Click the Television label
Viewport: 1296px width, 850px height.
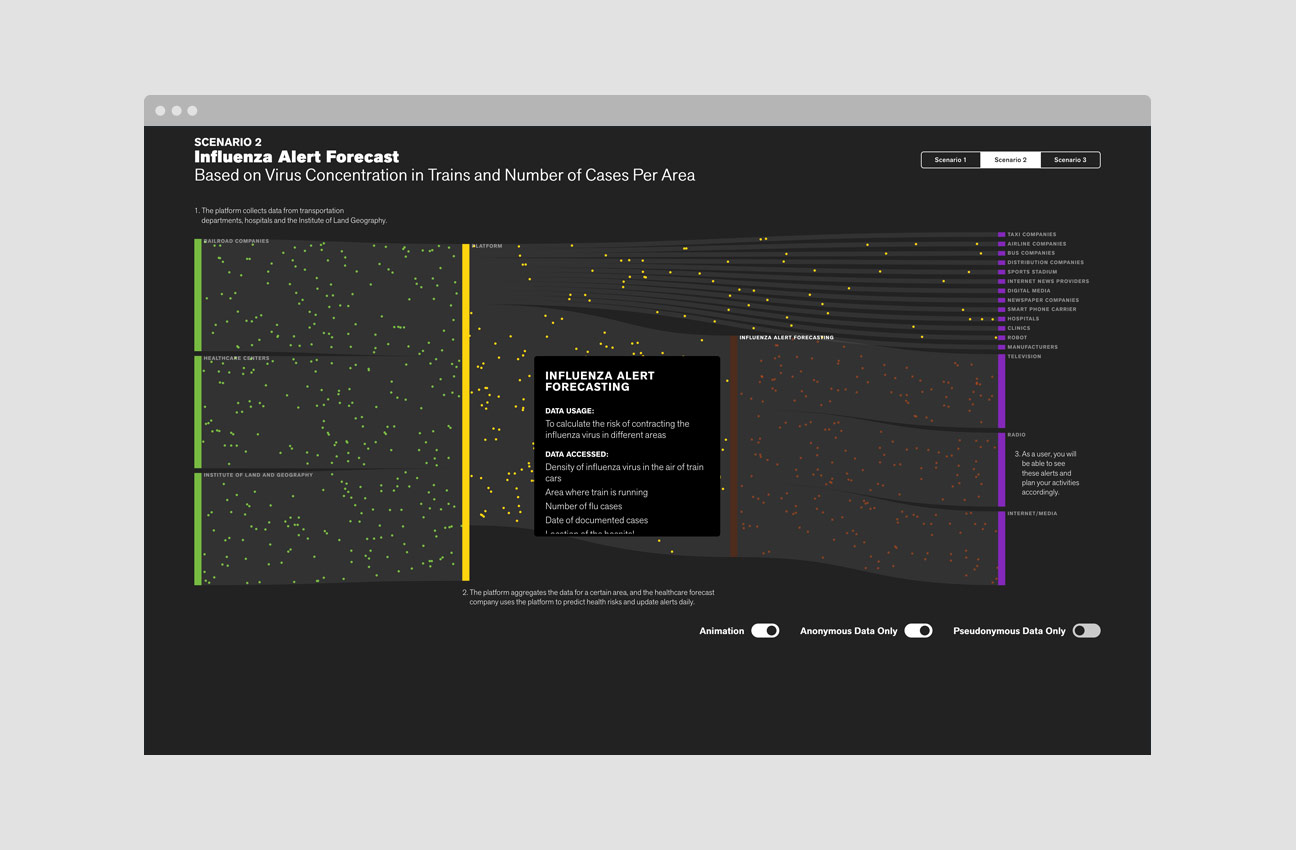pos(1024,357)
